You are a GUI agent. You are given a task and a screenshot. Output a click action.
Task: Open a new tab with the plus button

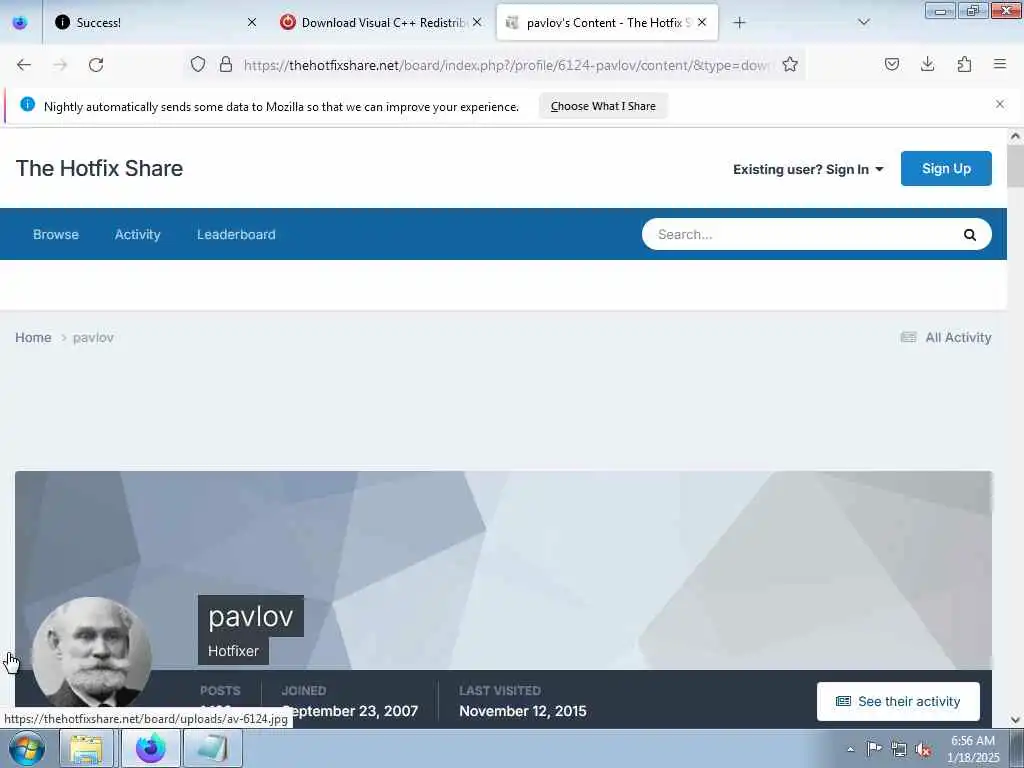[739, 23]
